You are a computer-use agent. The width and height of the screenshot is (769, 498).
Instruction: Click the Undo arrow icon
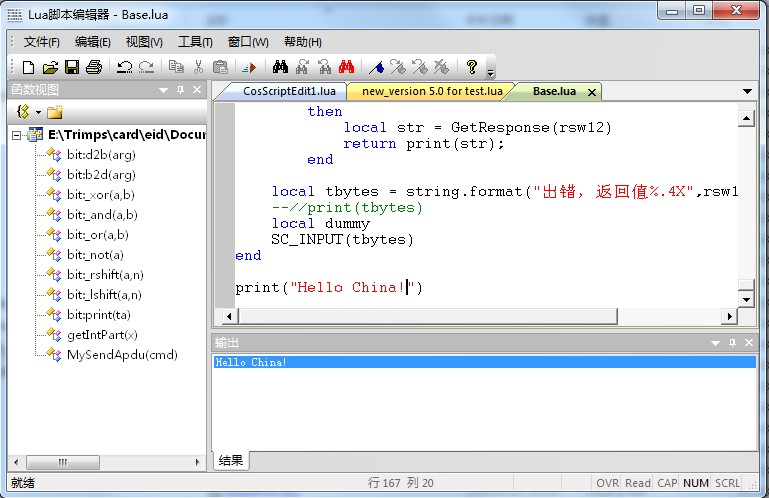click(x=124, y=67)
